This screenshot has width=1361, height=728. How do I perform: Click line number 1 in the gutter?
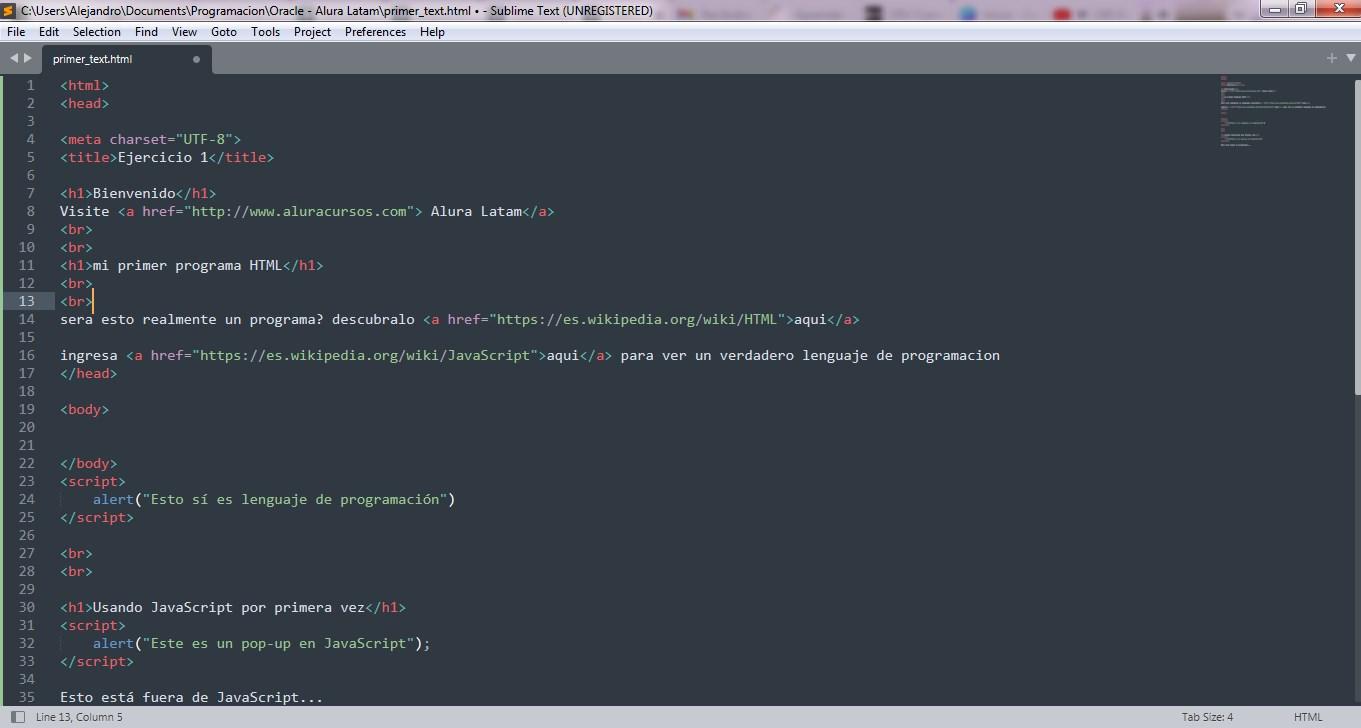pos(31,85)
